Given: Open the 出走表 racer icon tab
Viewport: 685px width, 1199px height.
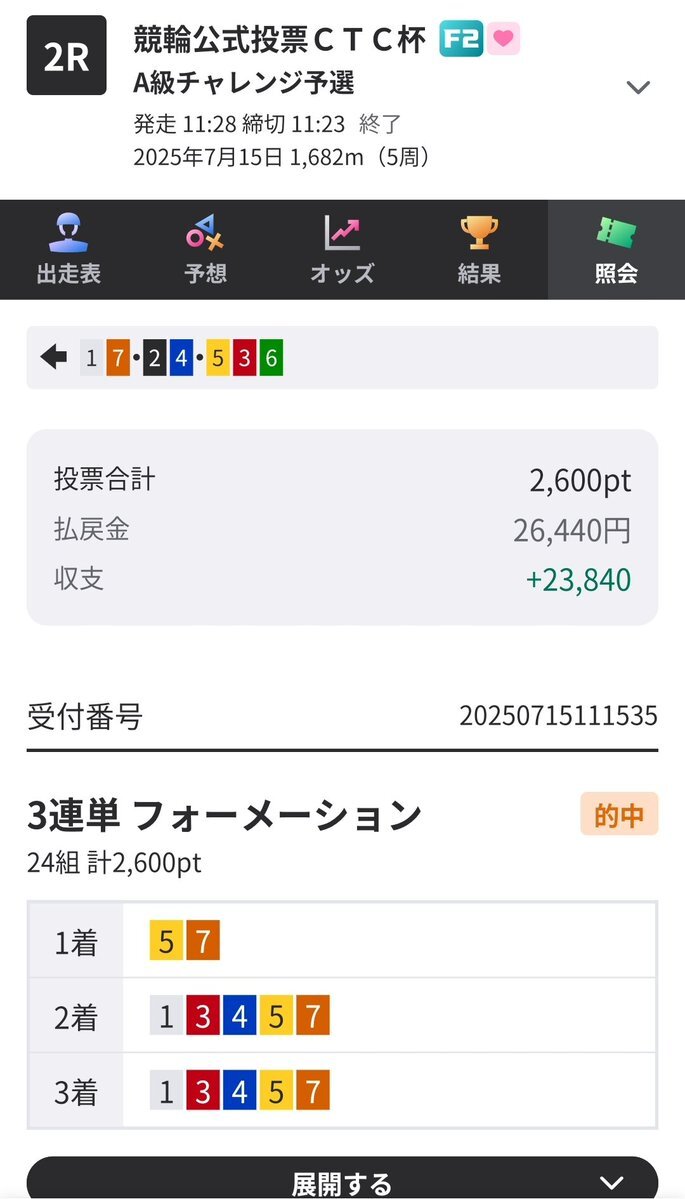Looking at the screenshot, I should 69,249.
